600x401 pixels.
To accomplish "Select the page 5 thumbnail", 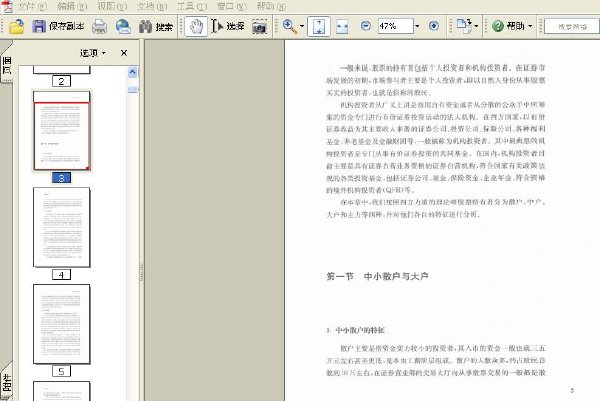I will [x=62, y=324].
